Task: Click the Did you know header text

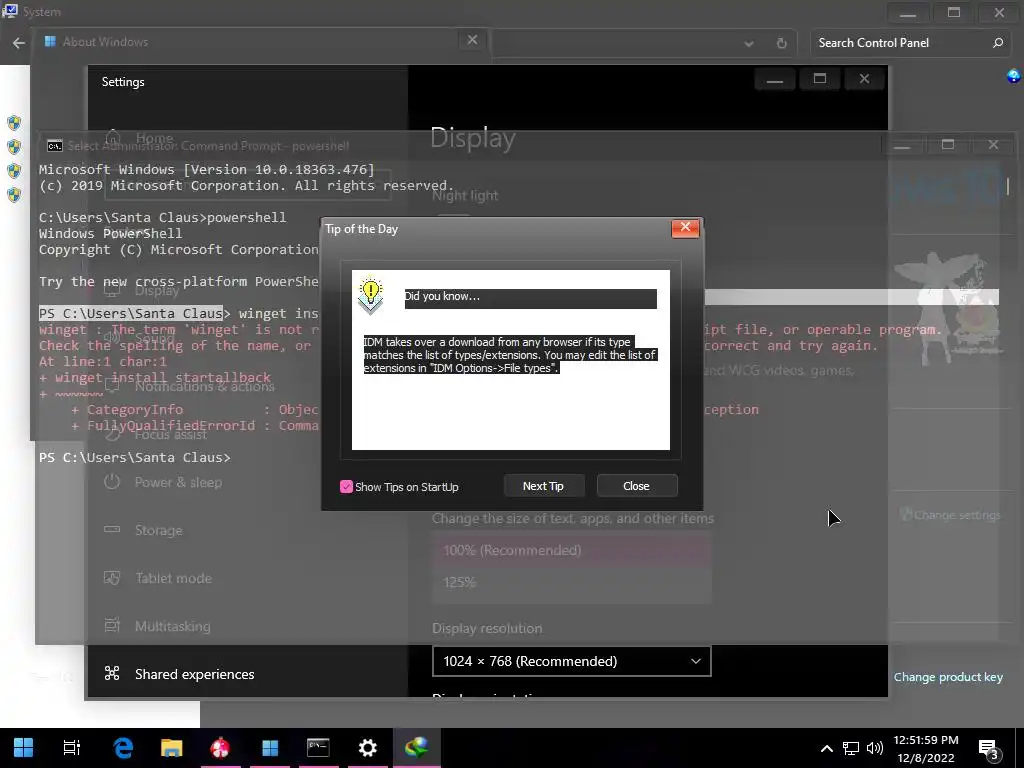Action: tap(442, 296)
